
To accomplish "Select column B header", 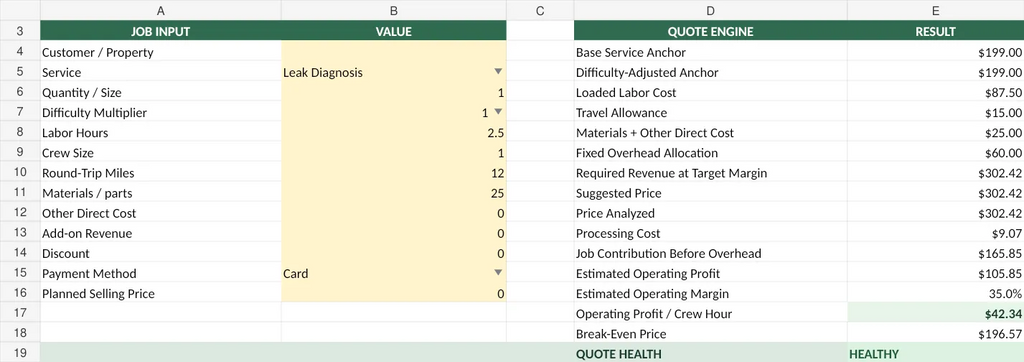I will pos(394,10).
